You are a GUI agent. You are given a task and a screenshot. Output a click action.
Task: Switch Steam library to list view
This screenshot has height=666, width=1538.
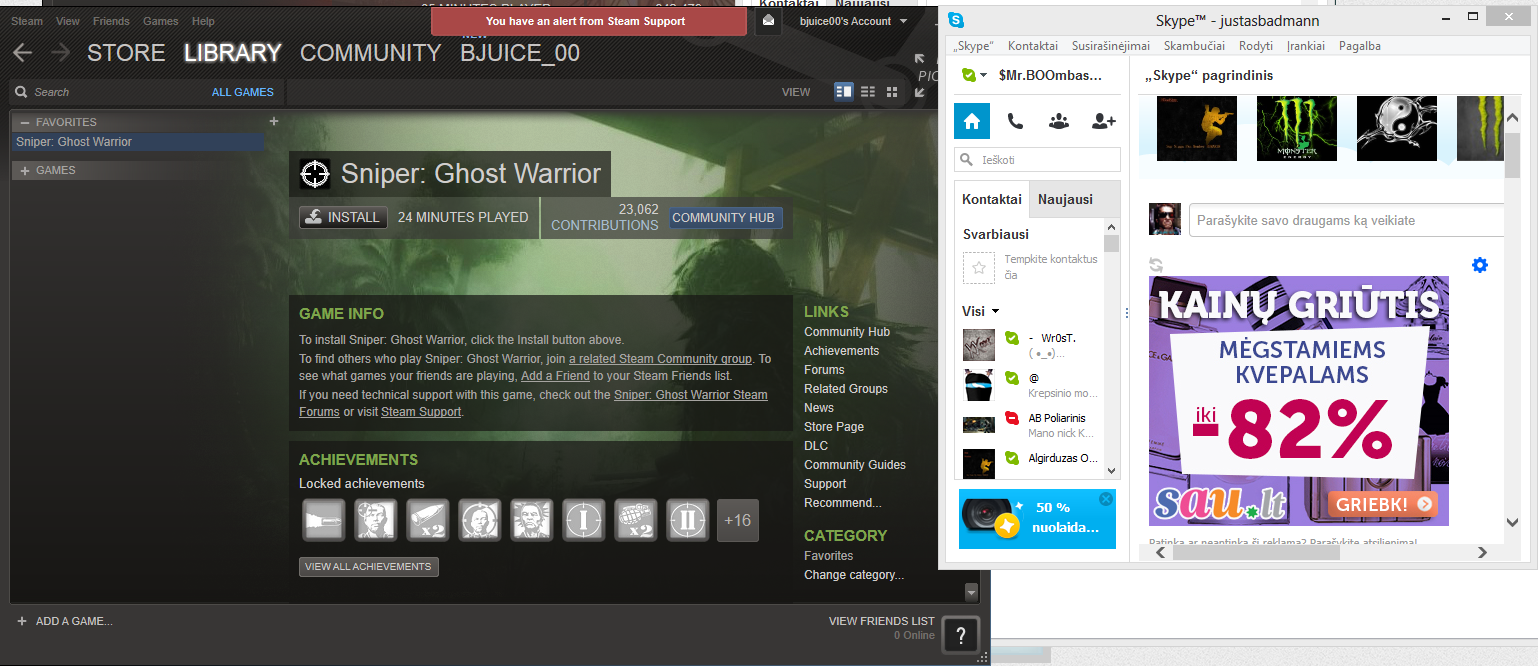coord(868,92)
